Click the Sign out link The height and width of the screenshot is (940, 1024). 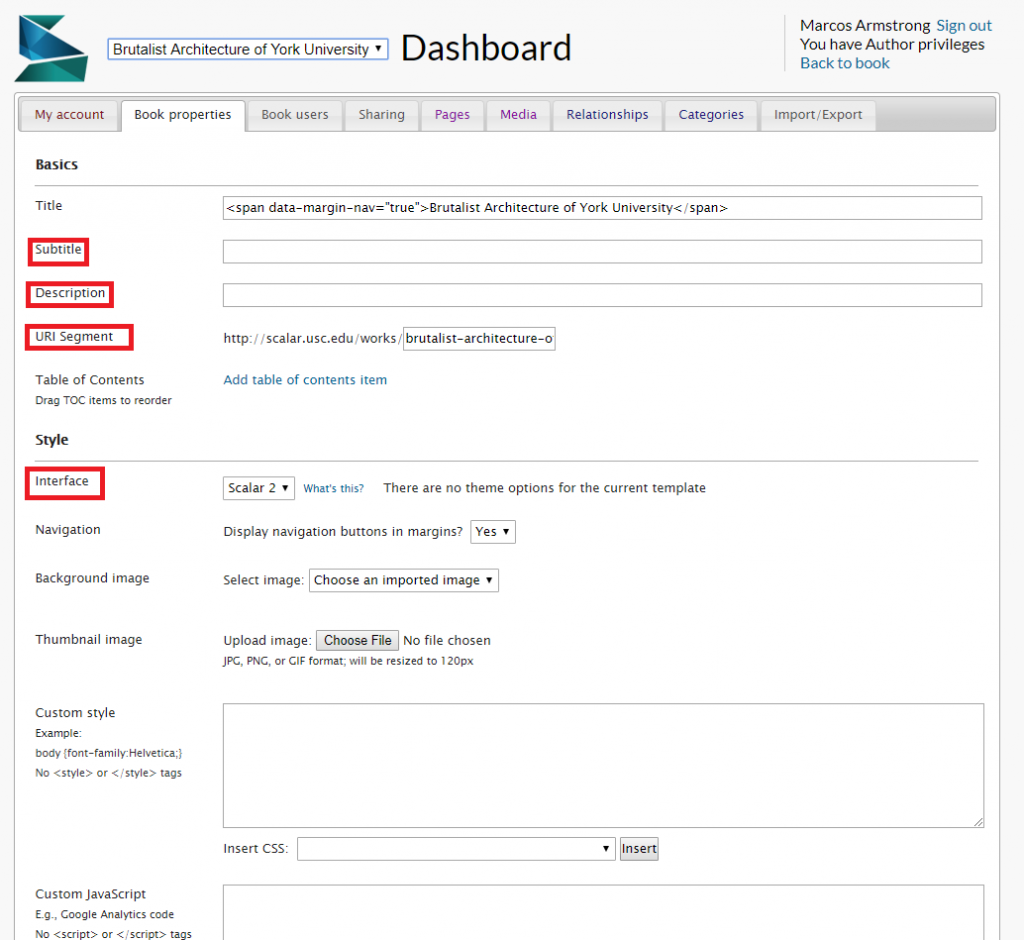tap(964, 25)
